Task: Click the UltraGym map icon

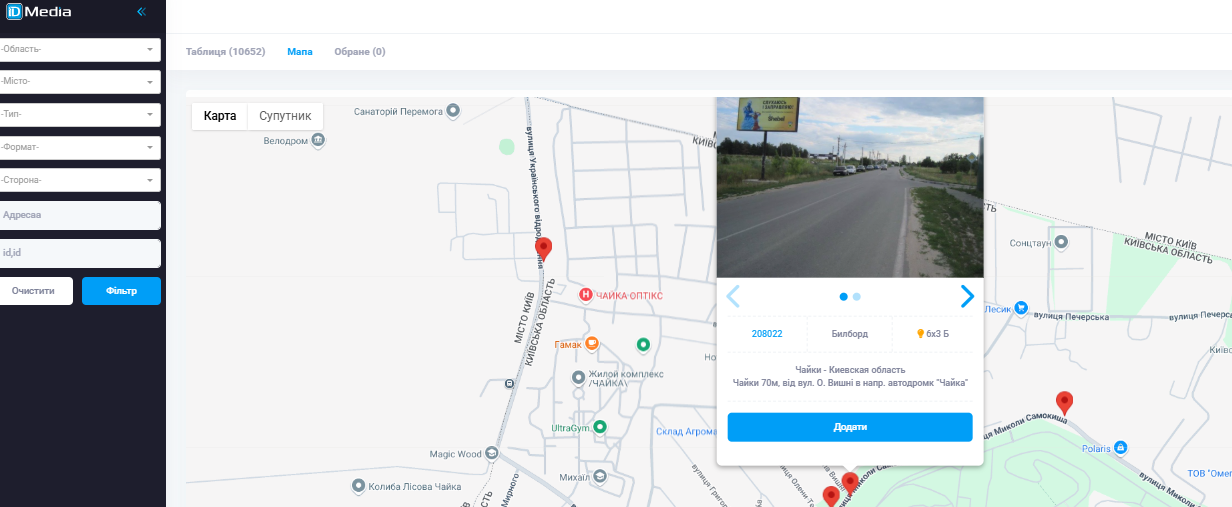Action: pos(600,427)
